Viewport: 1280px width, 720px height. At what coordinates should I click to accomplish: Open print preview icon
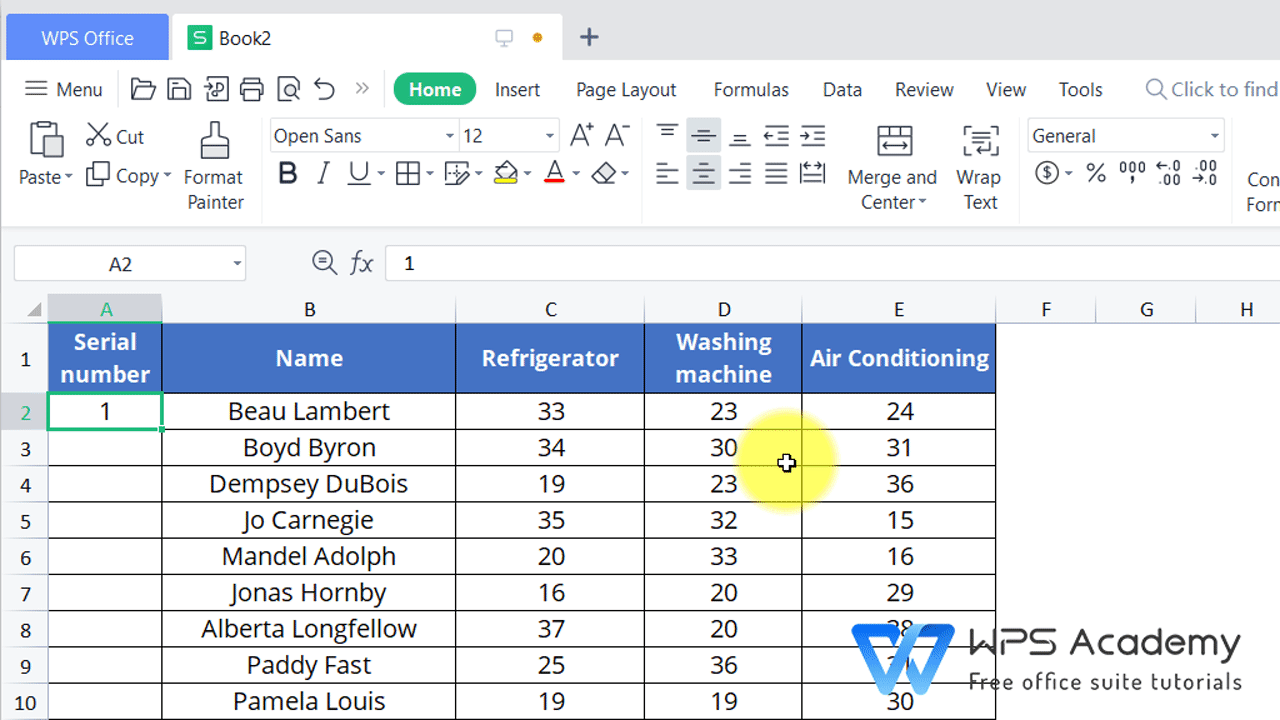(288, 89)
